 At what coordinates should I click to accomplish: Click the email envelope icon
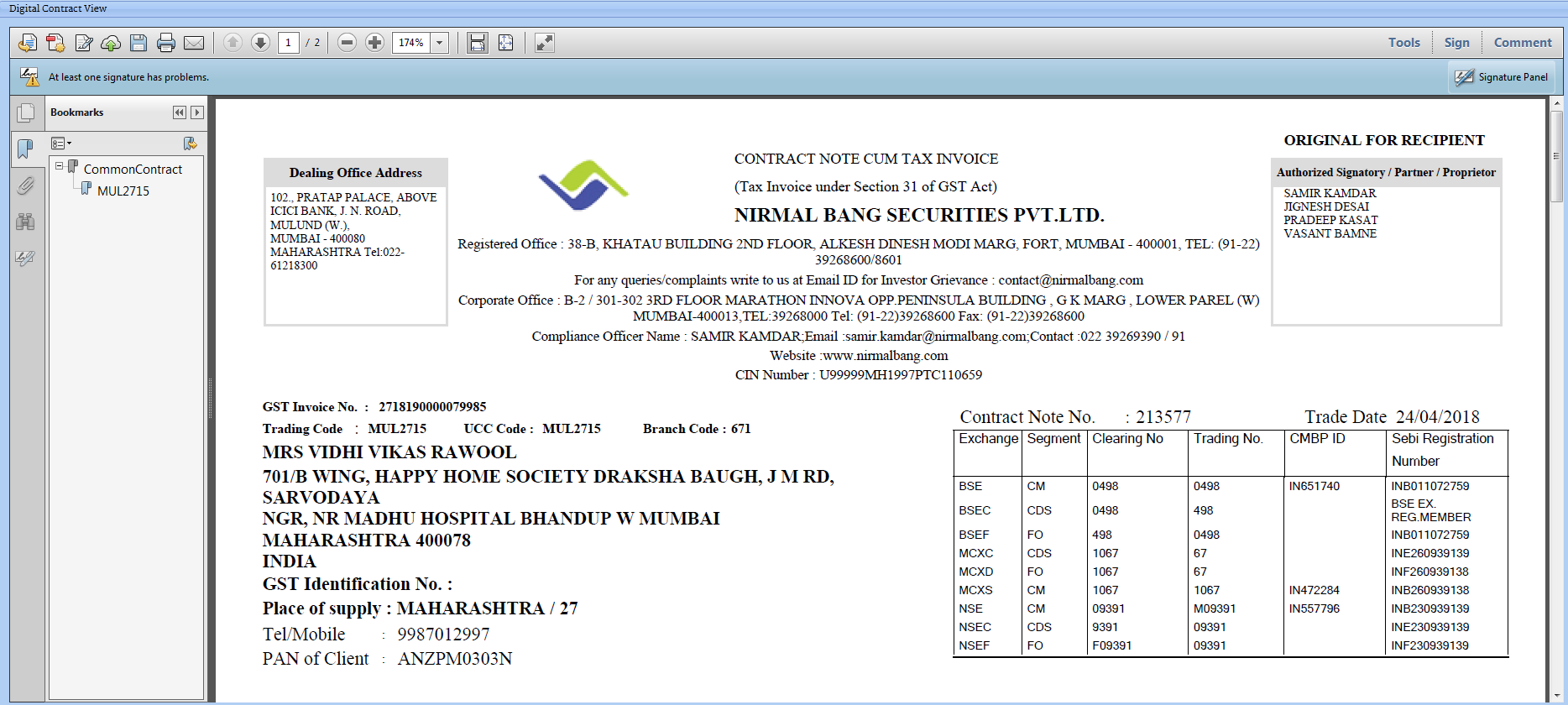click(194, 43)
